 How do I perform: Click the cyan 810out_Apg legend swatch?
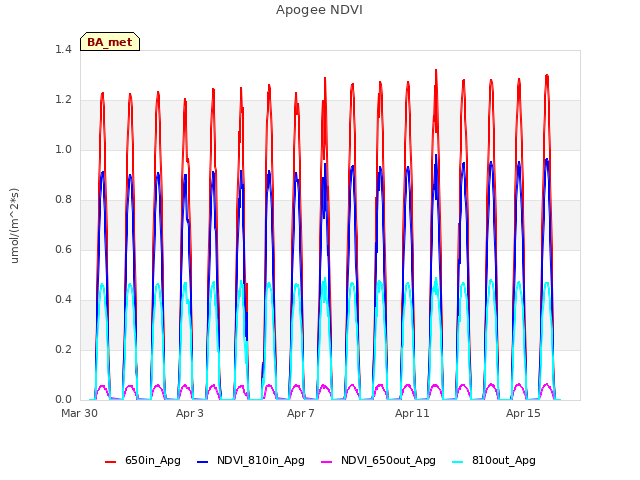click(458, 462)
